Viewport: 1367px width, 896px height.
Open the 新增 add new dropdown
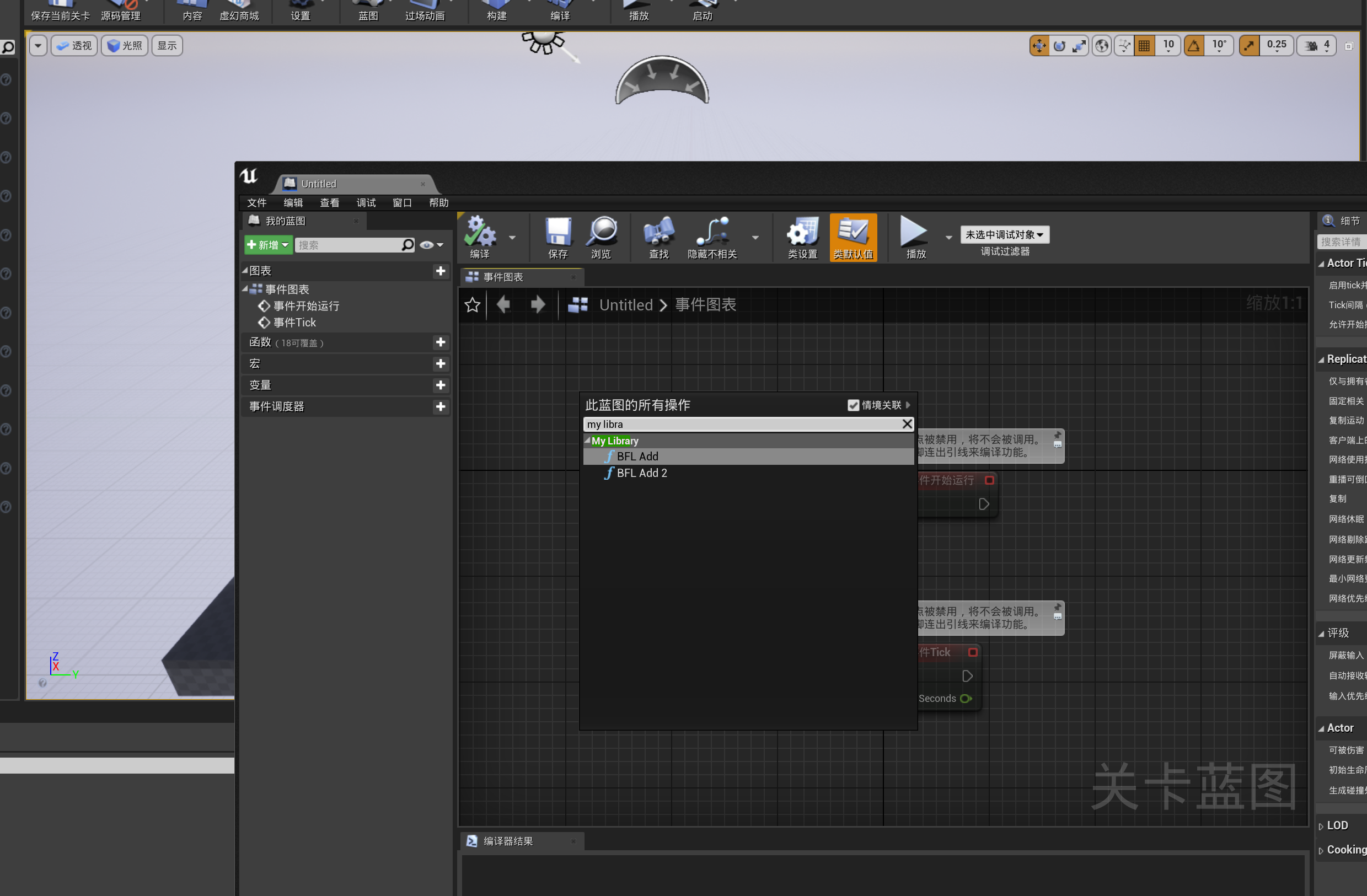pos(267,245)
